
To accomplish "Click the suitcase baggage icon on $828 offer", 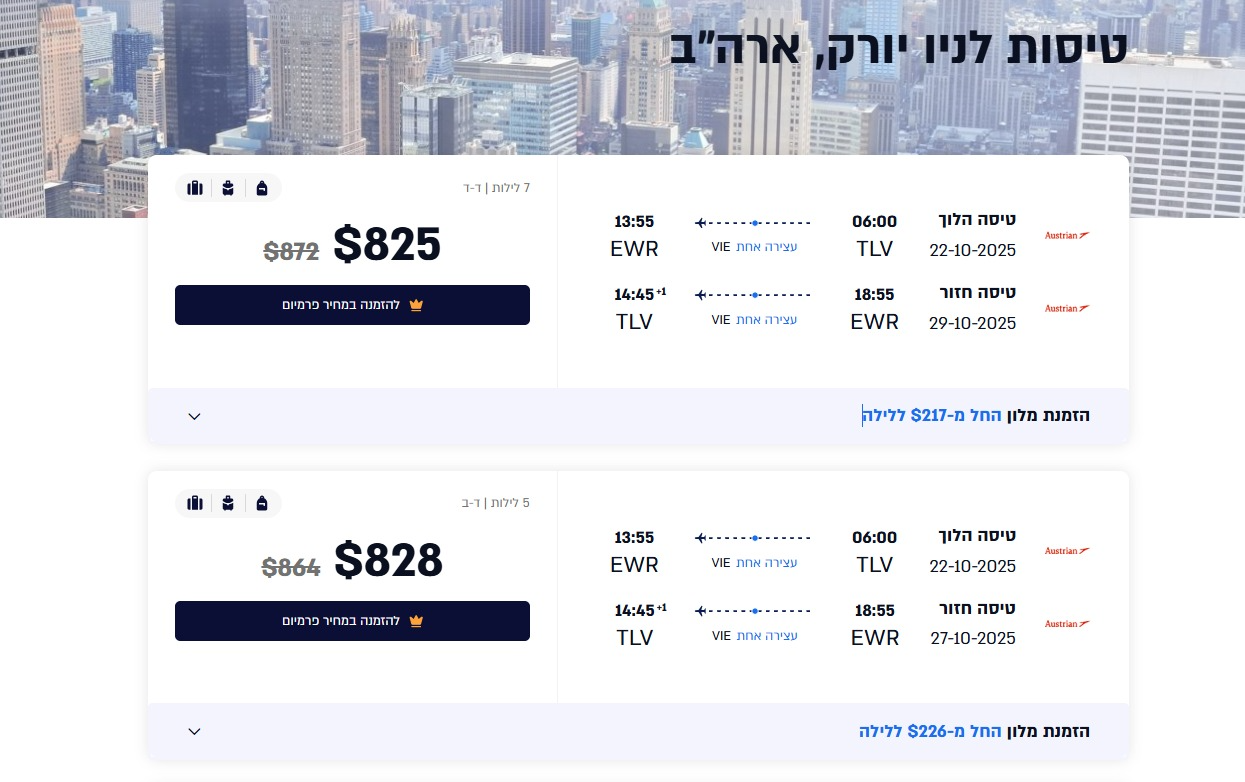I will pyautogui.click(x=195, y=503).
